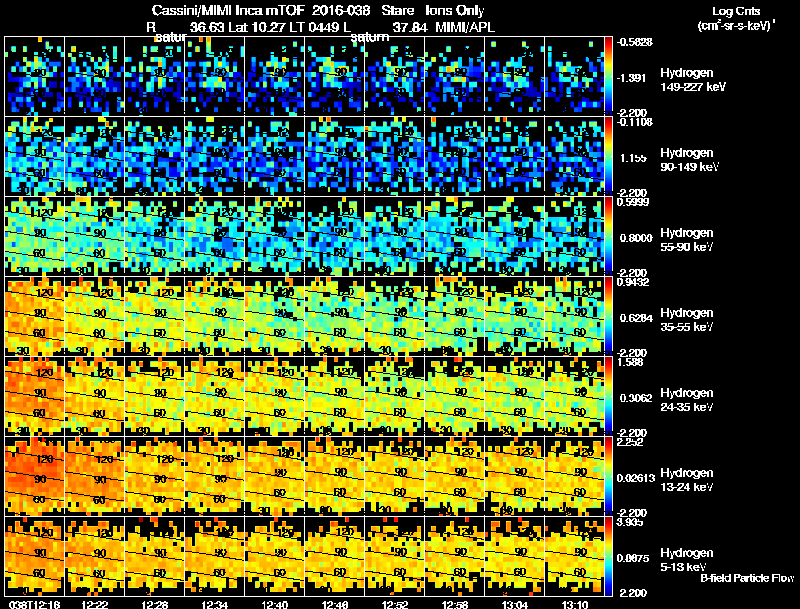Click the 'Stare' label in title

tap(397, 10)
